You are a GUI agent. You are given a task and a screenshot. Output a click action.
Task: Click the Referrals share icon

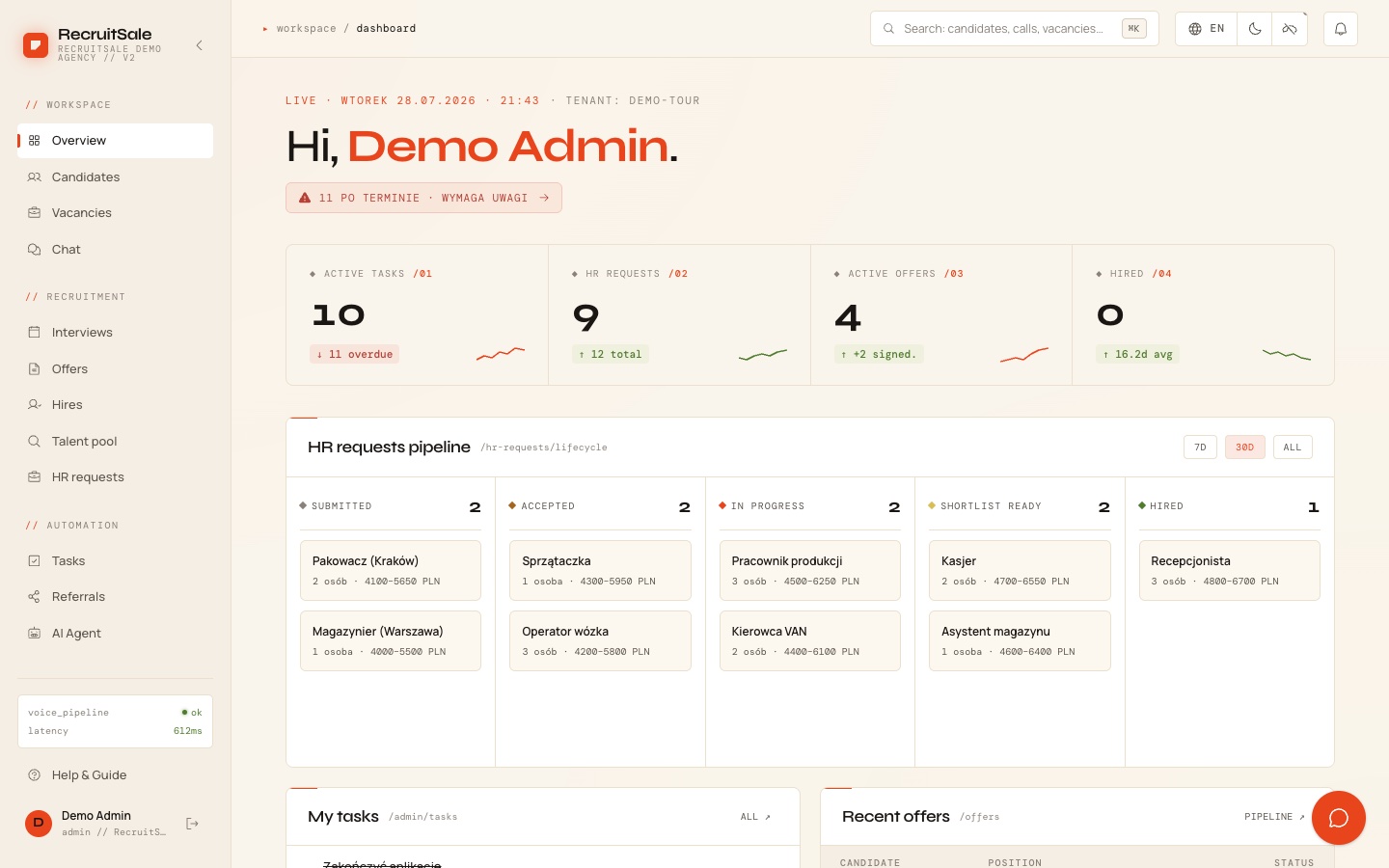tap(35, 597)
